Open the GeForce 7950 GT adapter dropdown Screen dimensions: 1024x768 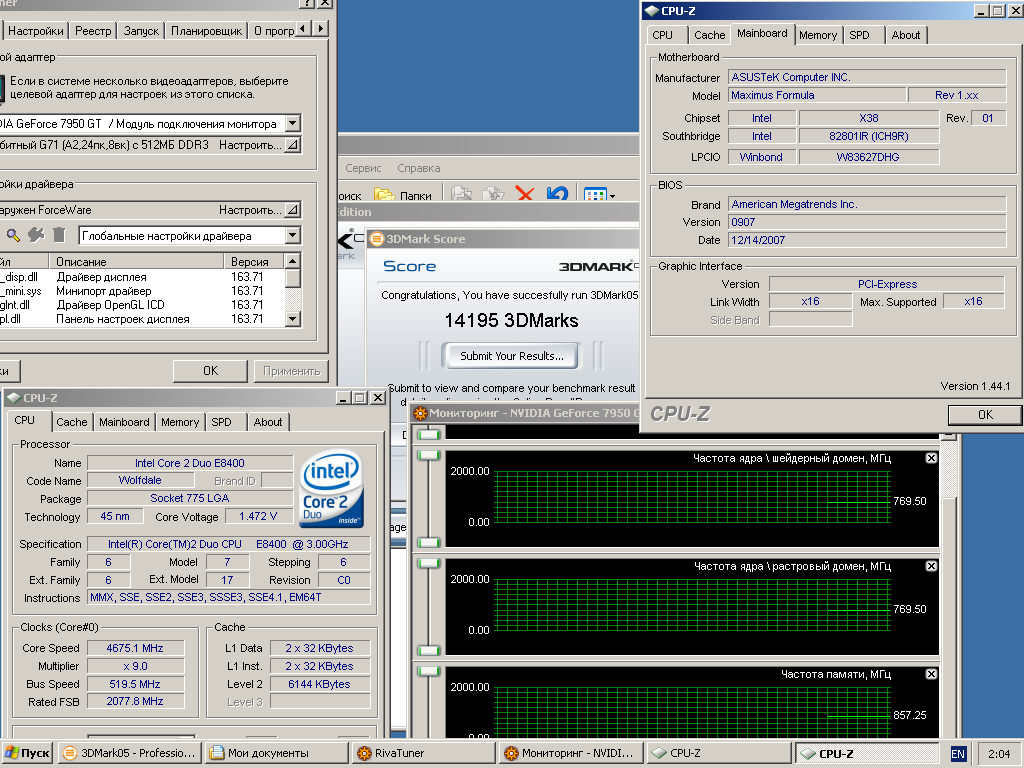coord(293,123)
